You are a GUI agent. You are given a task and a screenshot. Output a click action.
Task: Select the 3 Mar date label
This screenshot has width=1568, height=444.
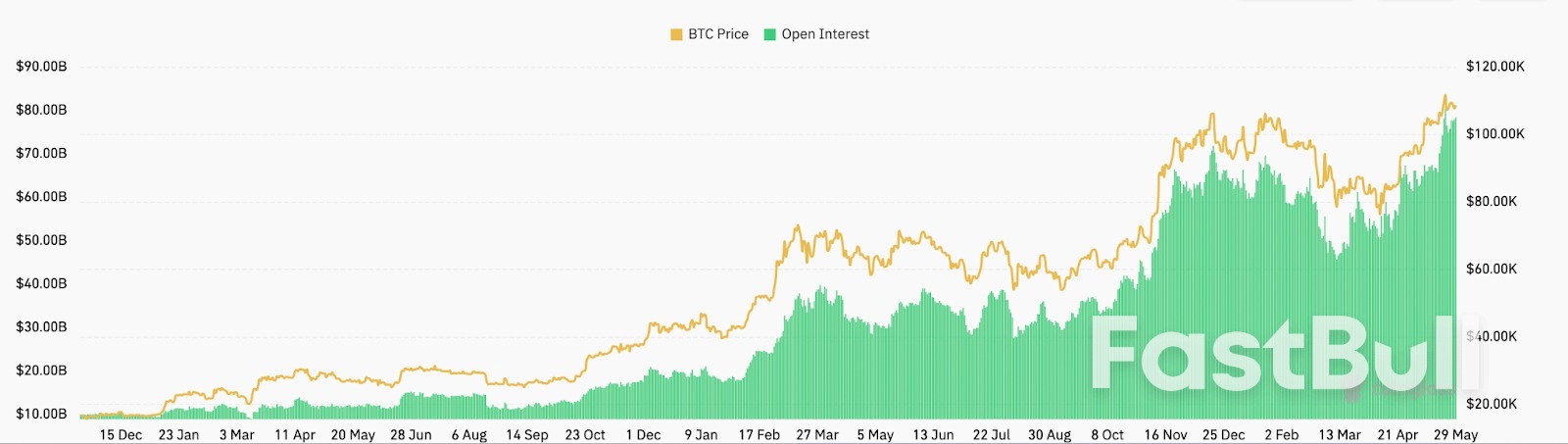(x=236, y=434)
